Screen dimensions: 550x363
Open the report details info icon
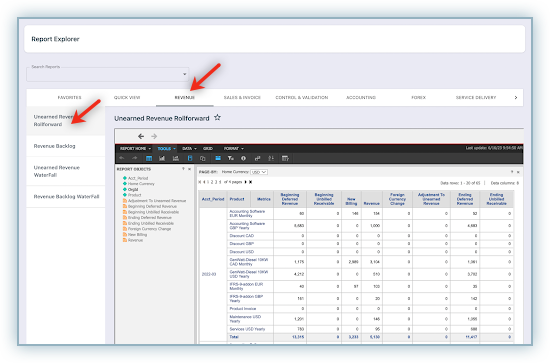click(x=243, y=159)
